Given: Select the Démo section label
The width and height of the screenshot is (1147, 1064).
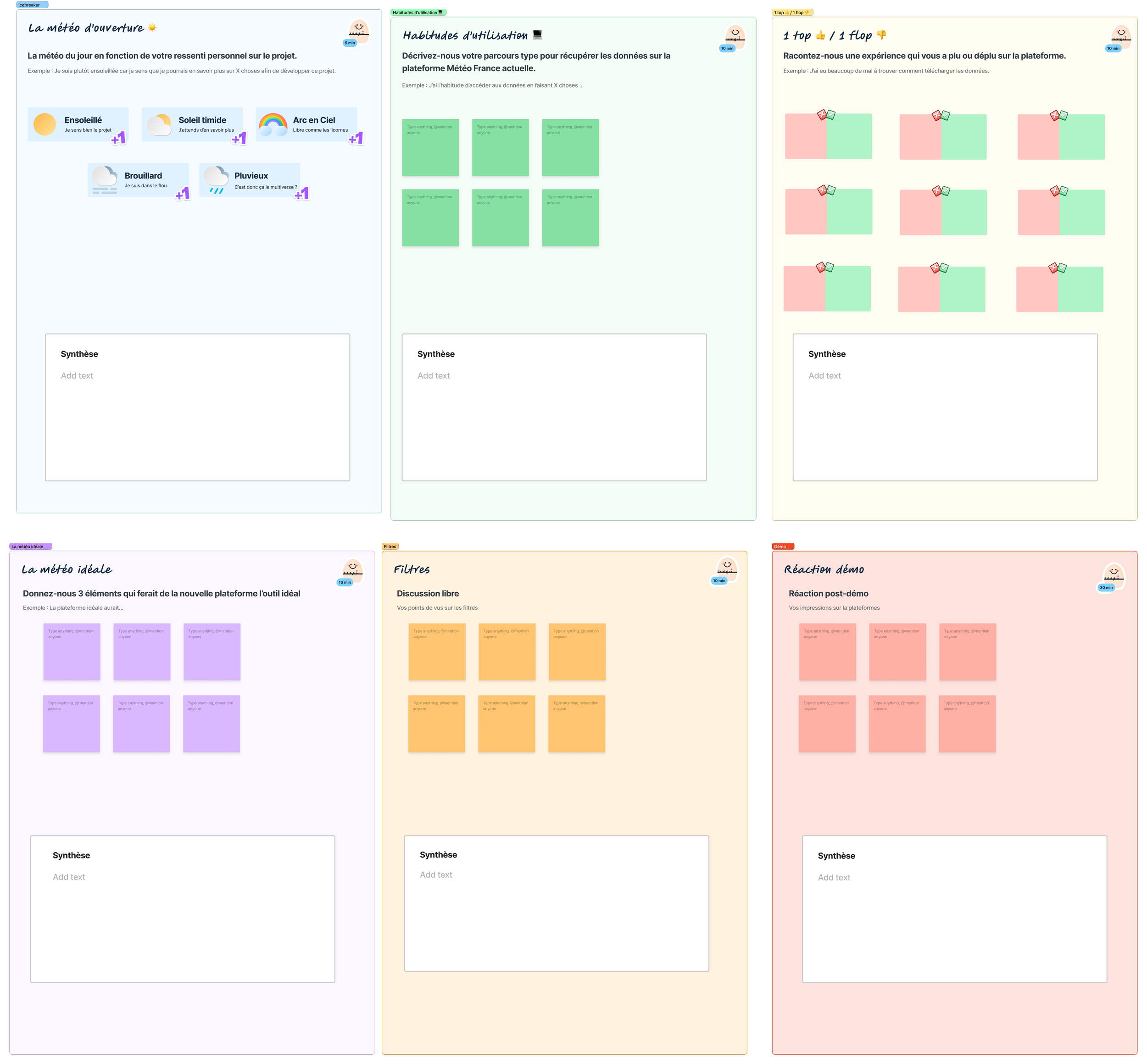Looking at the screenshot, I should coord(782,546).
